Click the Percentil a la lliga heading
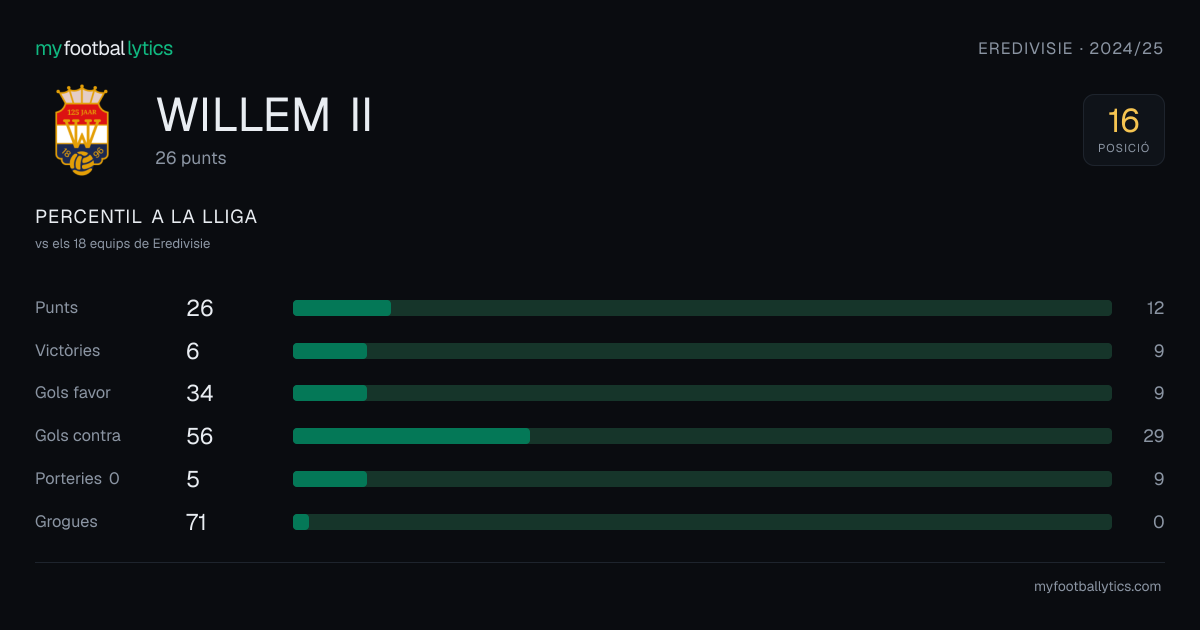Image resolution: width=1200 pixels, height=630 pixels. point(146,217)
